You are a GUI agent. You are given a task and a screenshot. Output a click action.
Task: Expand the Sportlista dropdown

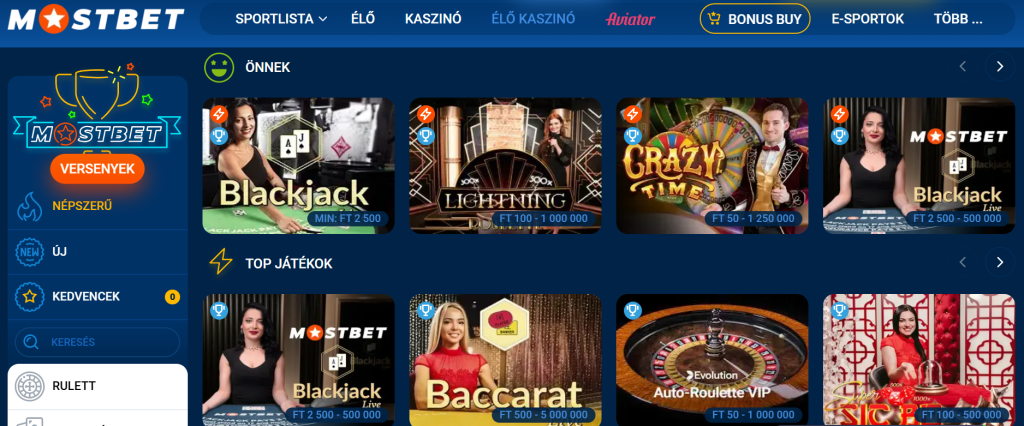[281, 19]
